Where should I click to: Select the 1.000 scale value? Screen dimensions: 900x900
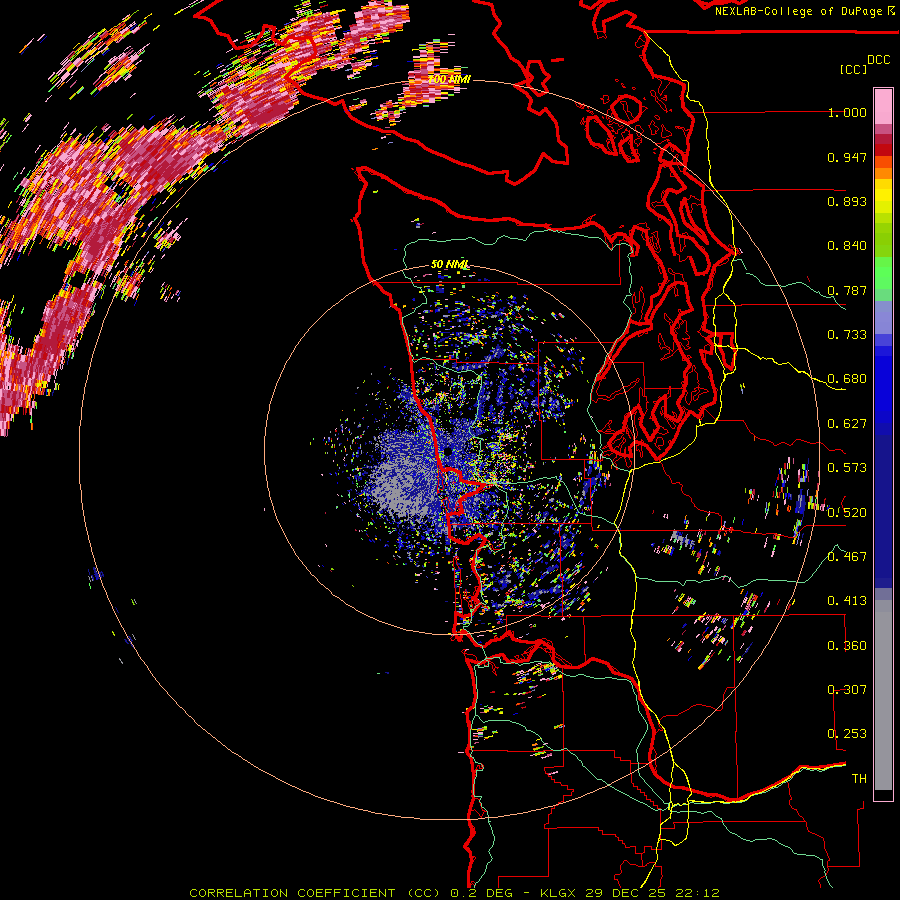pyautogui.click(x=847, y=112)
